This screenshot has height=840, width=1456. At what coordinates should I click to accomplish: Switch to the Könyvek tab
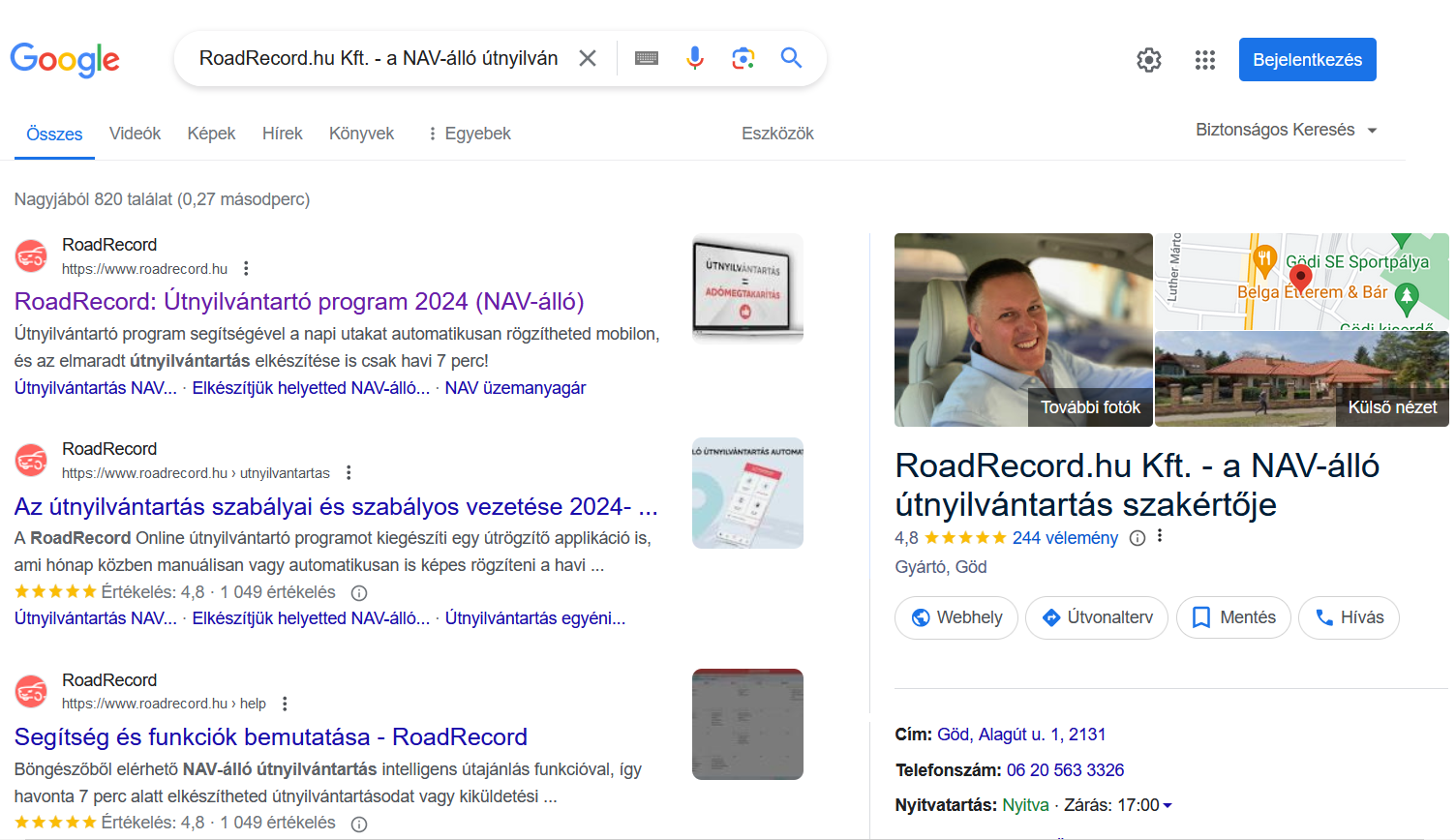(361, 134)
